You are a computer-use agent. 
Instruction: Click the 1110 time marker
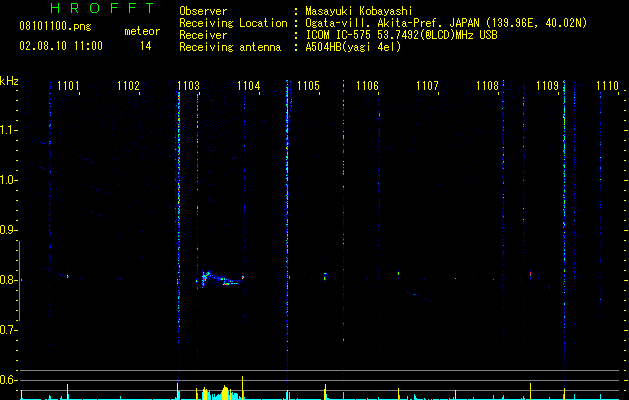tap(607, 86)
